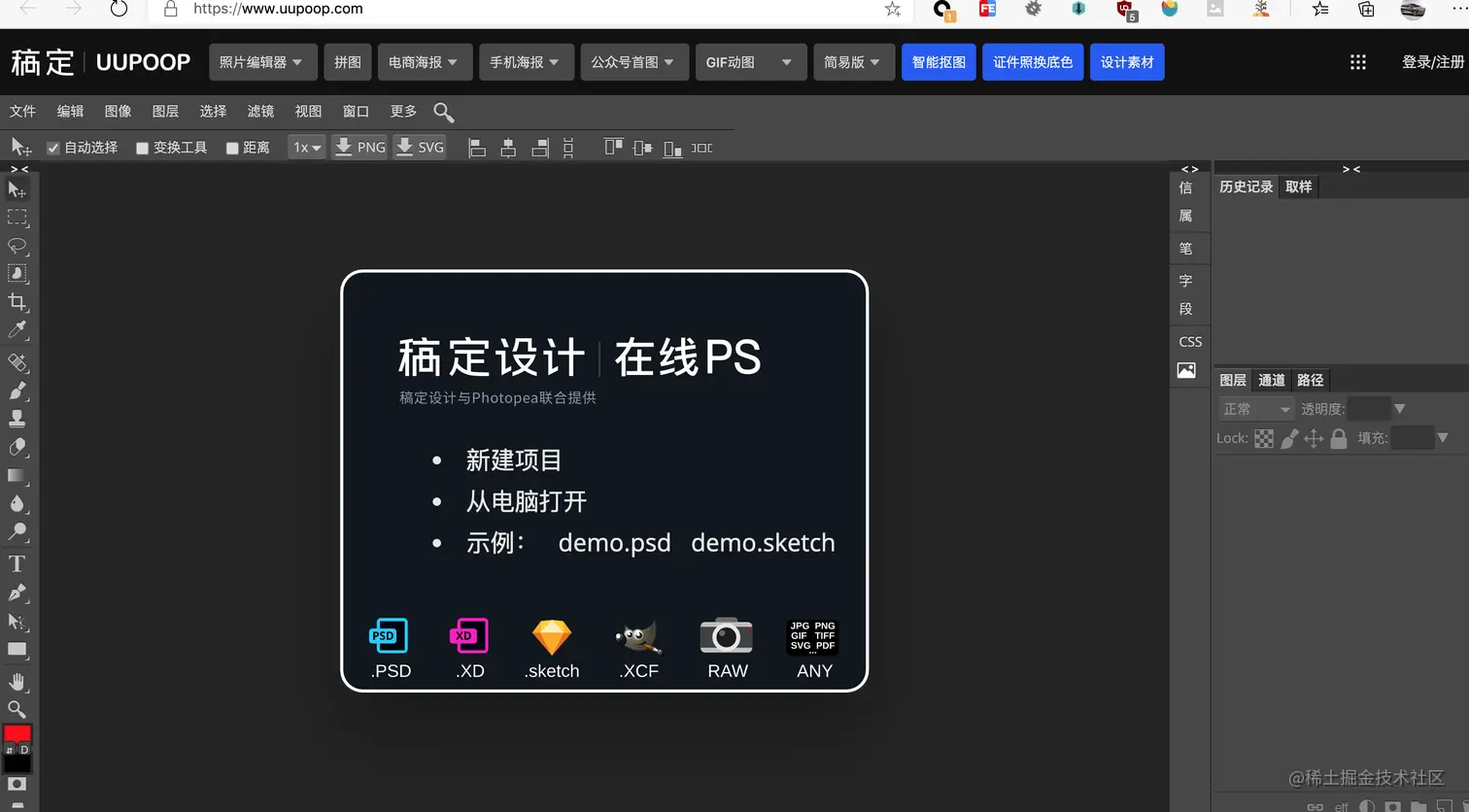This screenshot has height=812, width=1469.
Task: Click 新建项目 link
Action: click(514, 460)
